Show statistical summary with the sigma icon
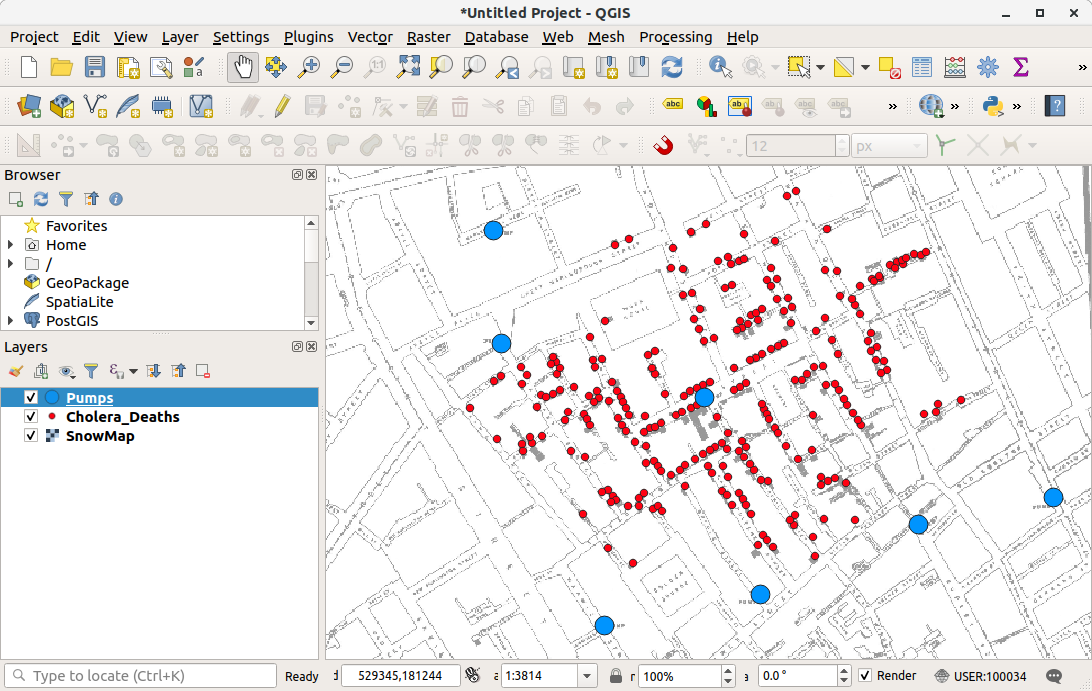The width and height of the screenshot is (1092, 691). click(1020, 68)
